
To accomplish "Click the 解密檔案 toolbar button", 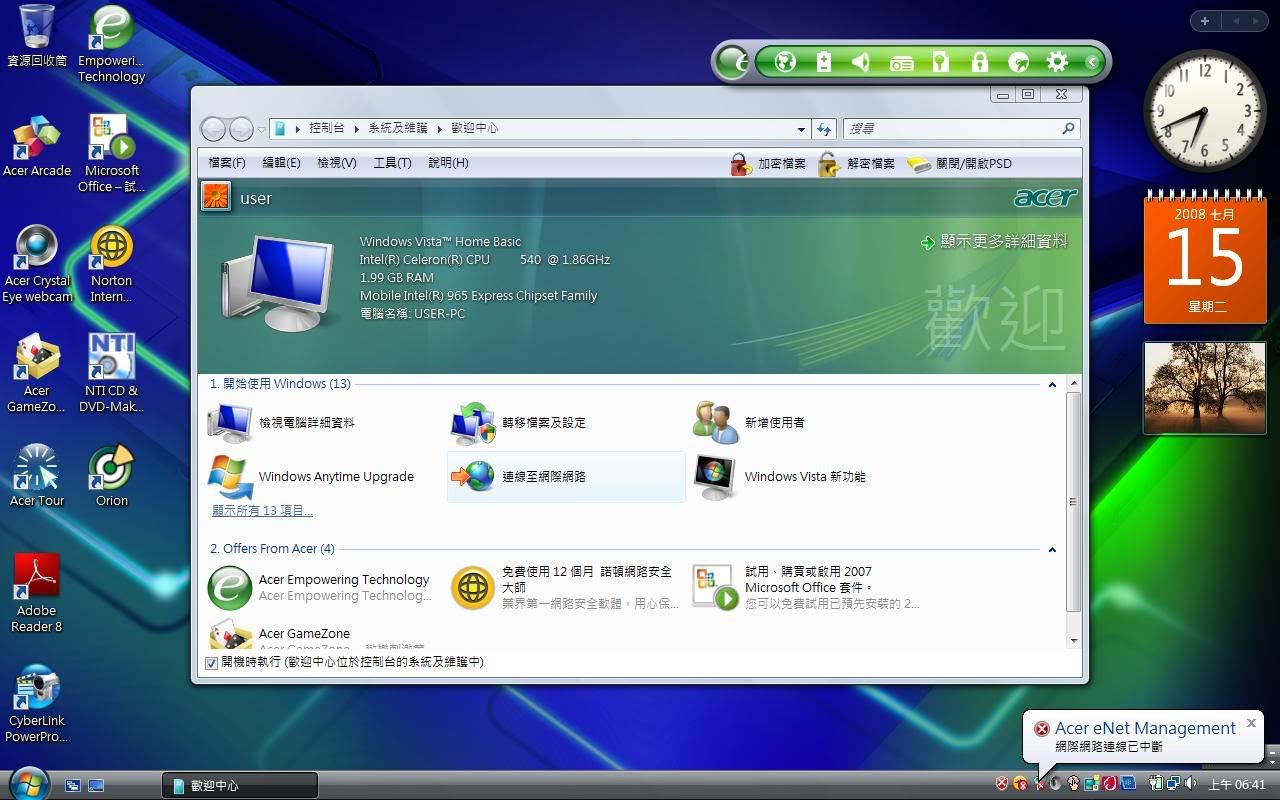I will (856, 164).
